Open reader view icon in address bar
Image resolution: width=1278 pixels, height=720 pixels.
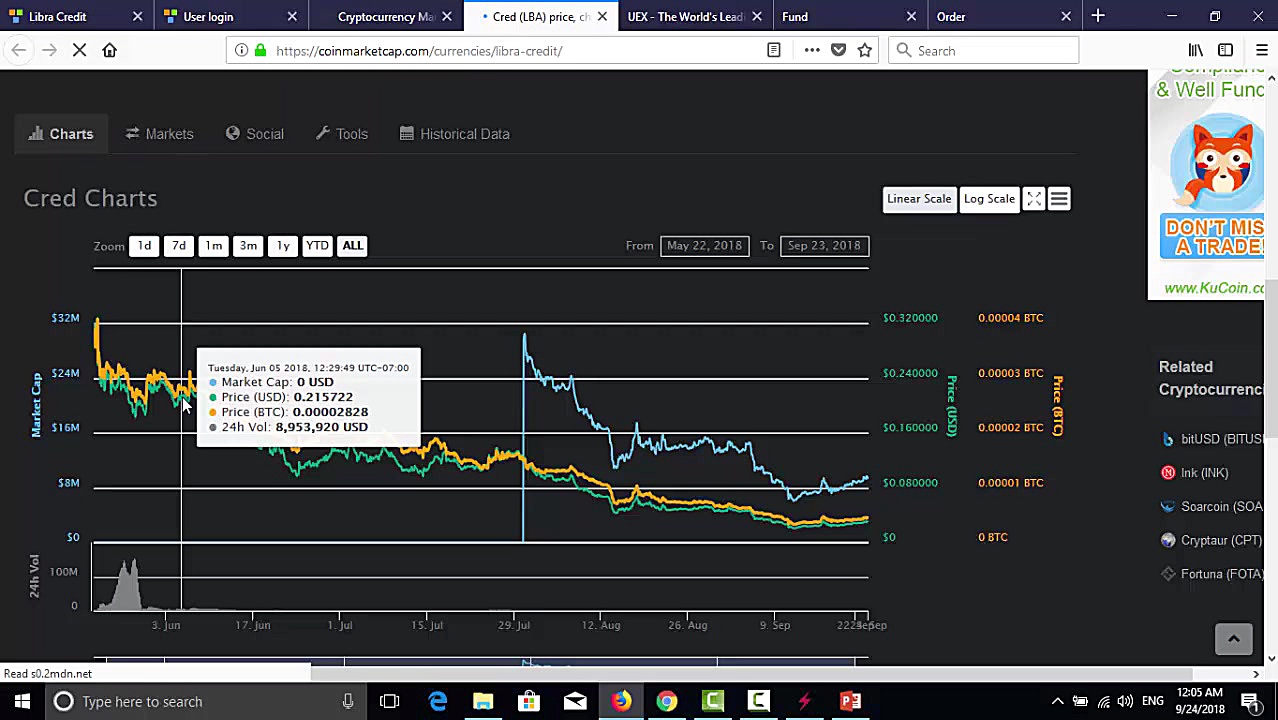click(x=773, y=50)
